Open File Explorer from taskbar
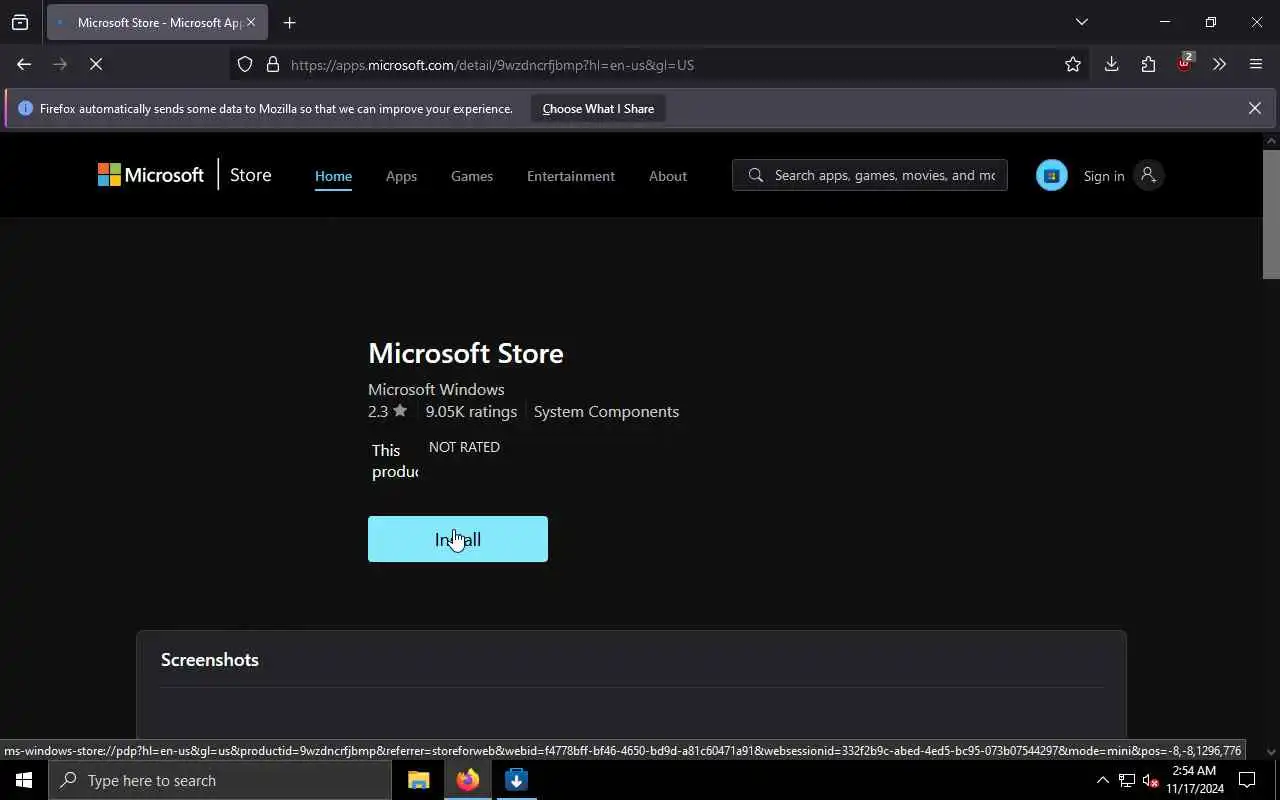The image size is (1280, 800). point(418,780)
